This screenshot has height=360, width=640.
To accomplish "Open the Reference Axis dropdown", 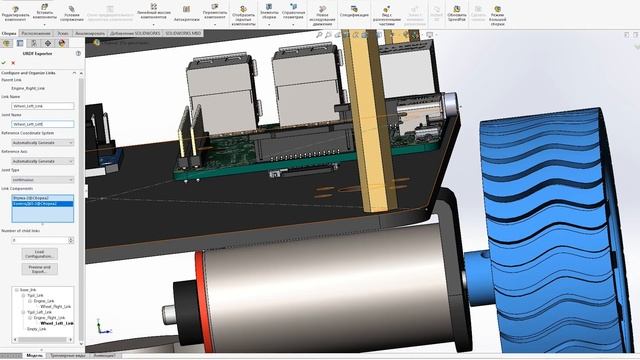I will pos(42,161).
